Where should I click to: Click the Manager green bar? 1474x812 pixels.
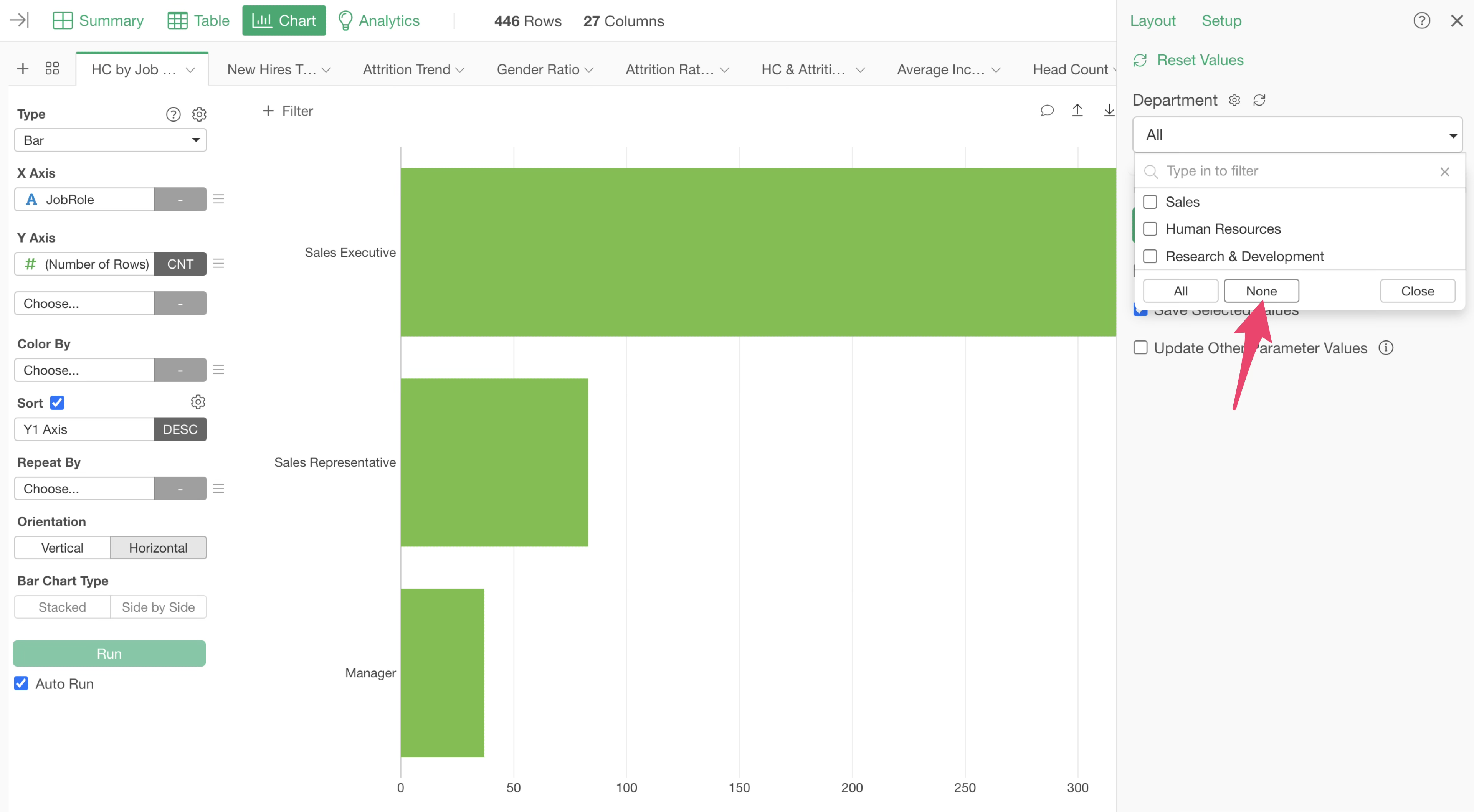pos(442,672)
